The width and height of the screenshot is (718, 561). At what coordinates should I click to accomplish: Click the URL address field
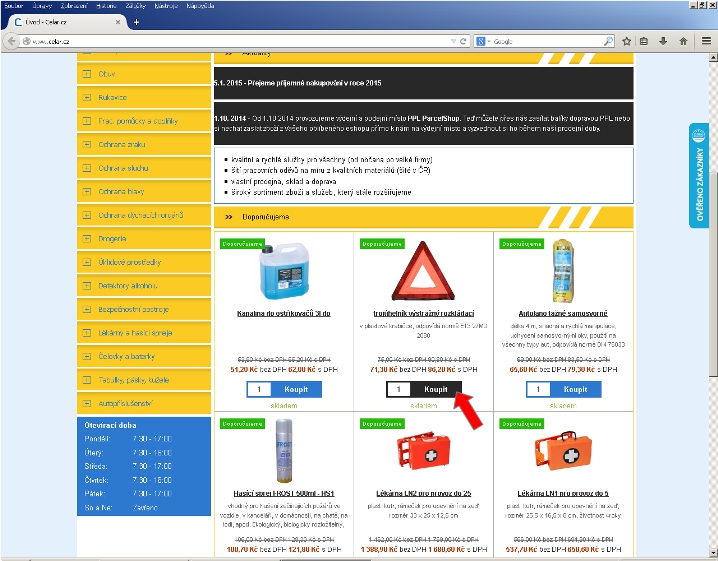236,41
